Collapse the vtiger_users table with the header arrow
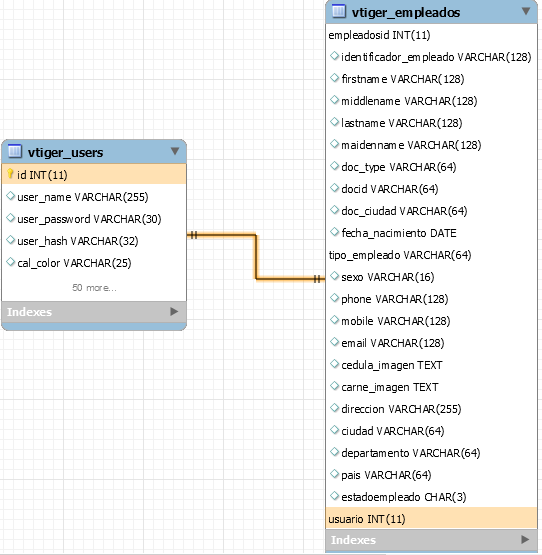Viewport: 542px width, 555px height. tap(175, 151)
